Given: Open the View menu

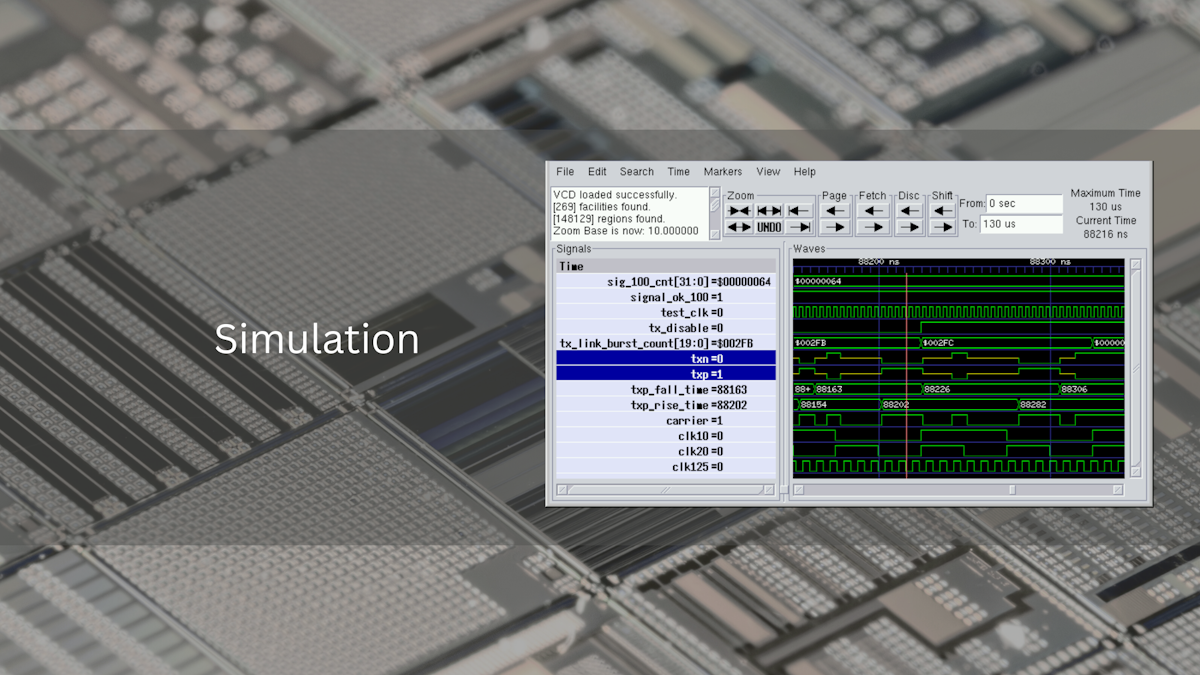Looking at the screenshot, I should [x=768, y=172].
